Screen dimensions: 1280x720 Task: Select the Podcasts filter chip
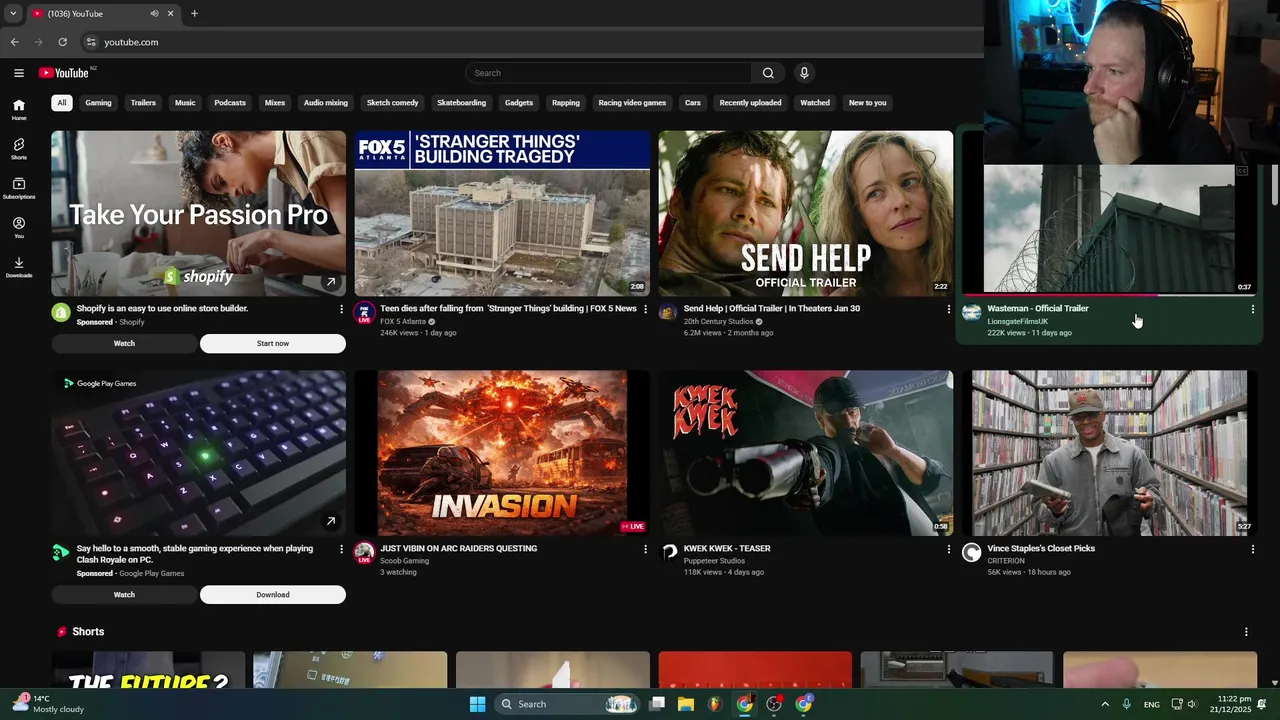[230, 102]
